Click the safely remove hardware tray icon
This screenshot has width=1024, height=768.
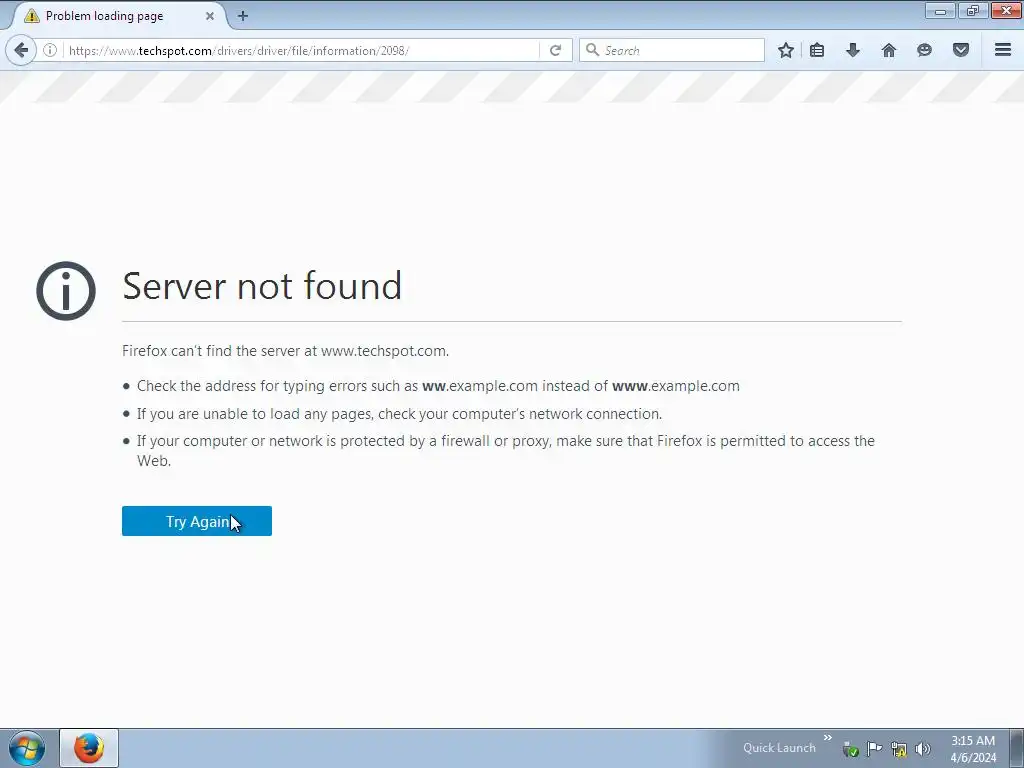850,748
